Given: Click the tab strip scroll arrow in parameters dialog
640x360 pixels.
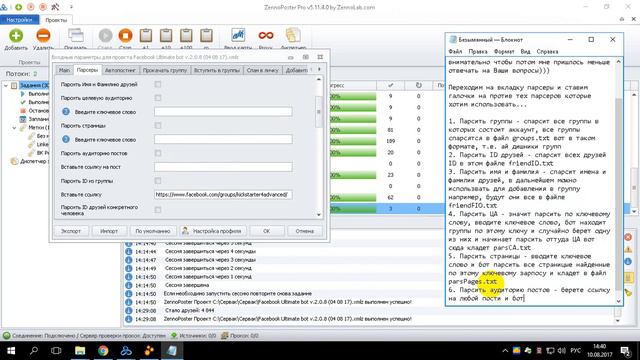Looking at the screenshot, I should [319, 70].
